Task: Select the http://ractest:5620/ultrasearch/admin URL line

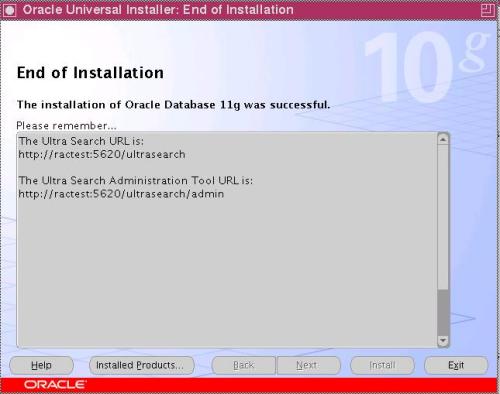Action: pos(121,194)
